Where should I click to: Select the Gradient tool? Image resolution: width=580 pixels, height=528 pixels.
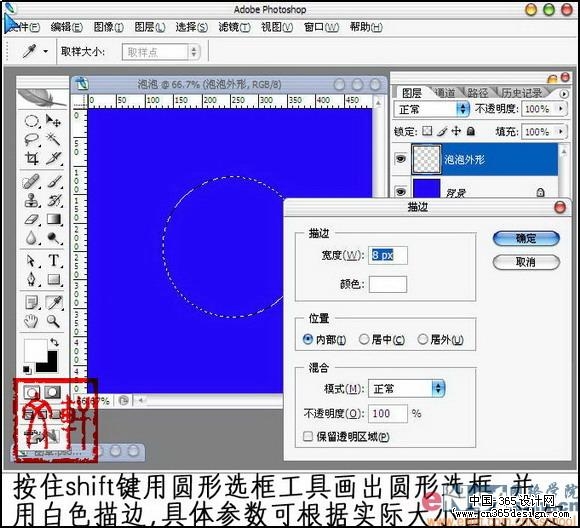click(54, 219)
